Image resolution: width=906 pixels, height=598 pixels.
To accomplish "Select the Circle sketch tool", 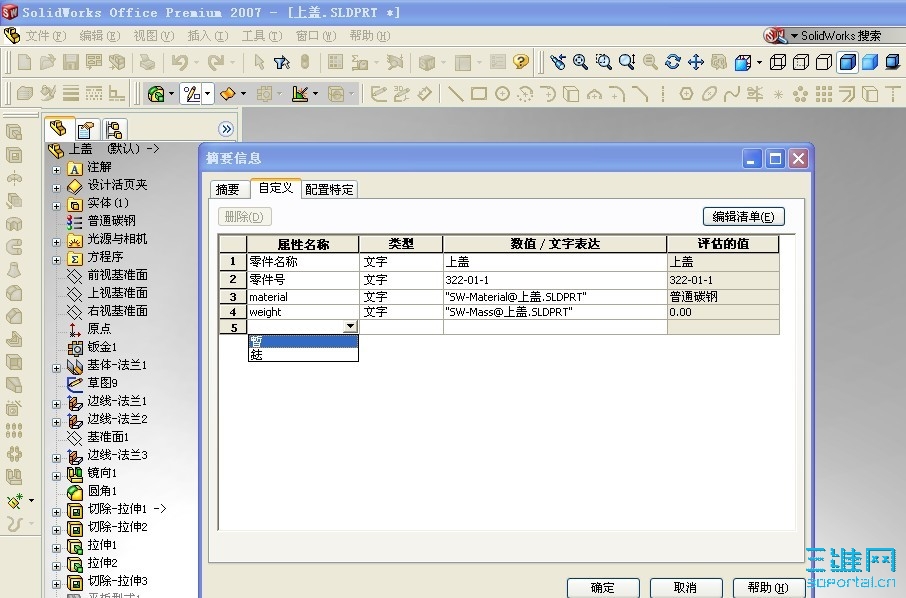I will (502, 93).
